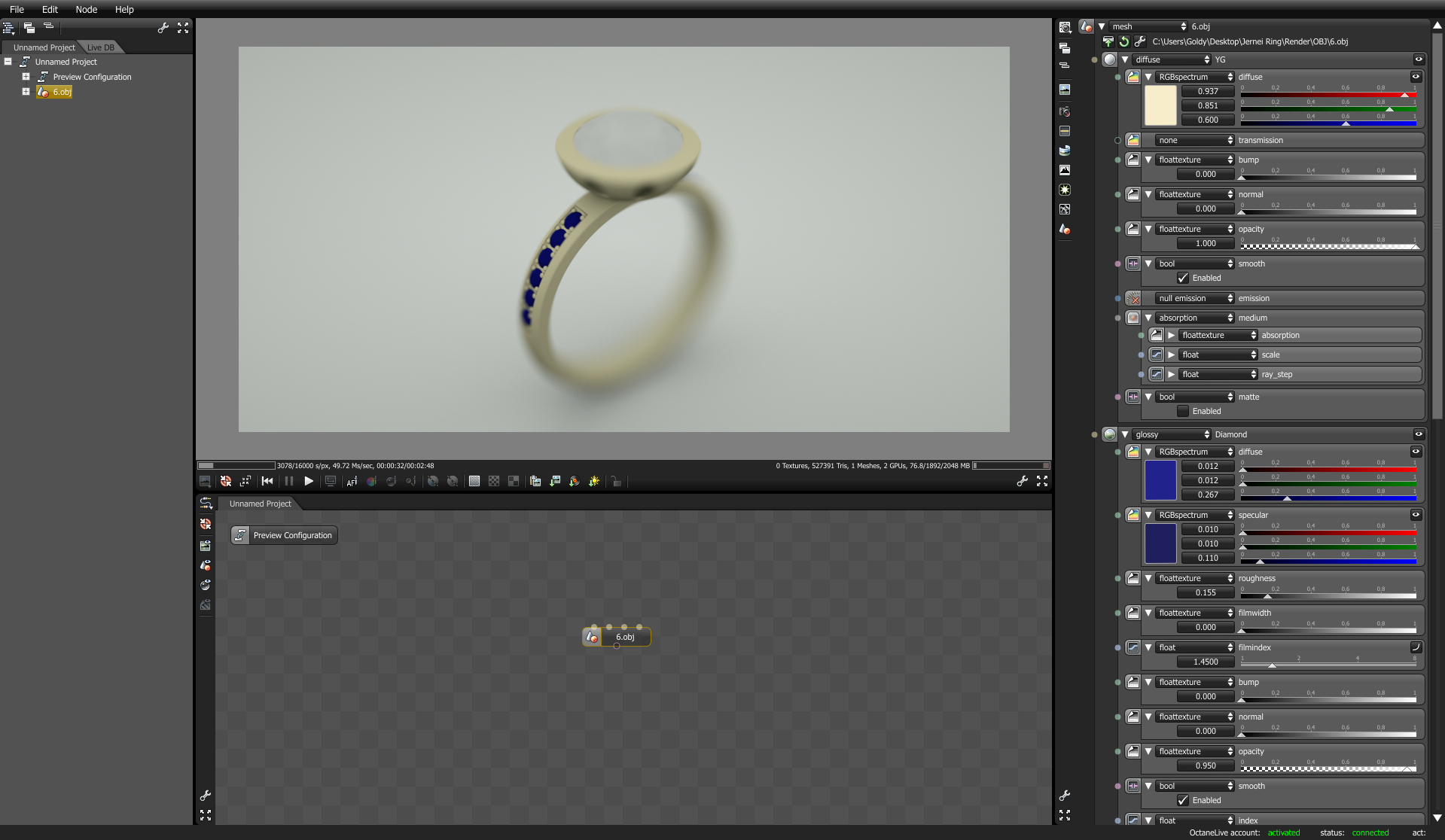Open the YG material type dropdown showing diffuse
The width and height of the screenshot is (1445, 840).
1172,59
